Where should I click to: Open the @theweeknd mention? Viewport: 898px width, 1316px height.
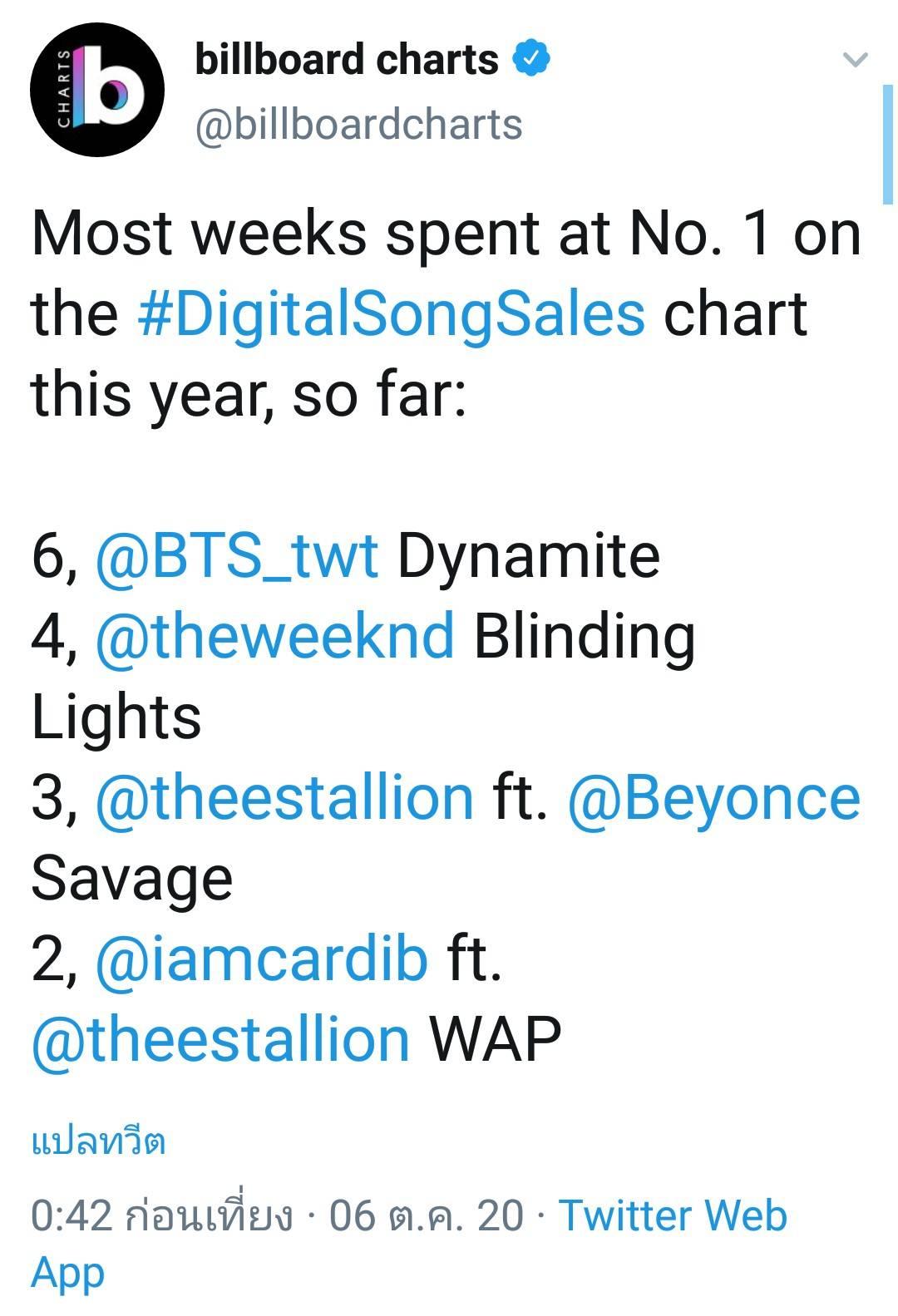coord(275,636)
